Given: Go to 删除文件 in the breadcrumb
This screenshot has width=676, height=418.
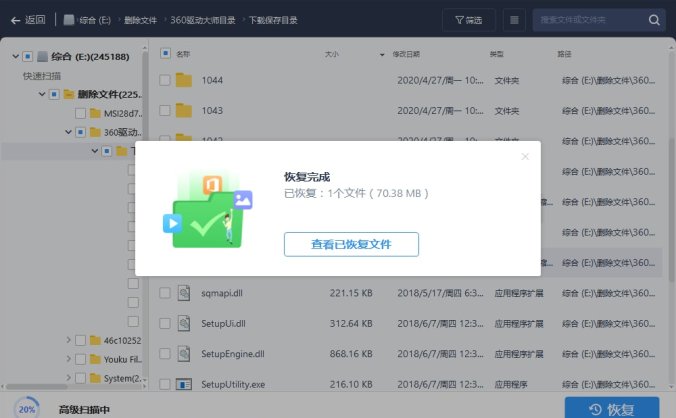Looking at the screenshot, I should coord(141,20).
